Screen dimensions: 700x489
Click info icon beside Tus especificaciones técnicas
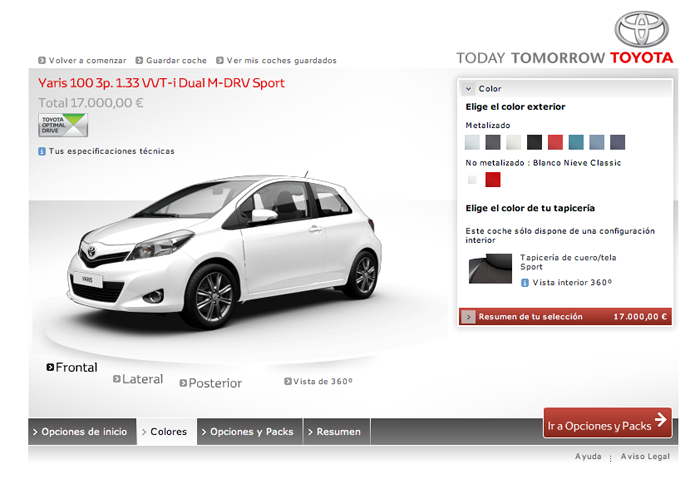click(42, 151)
